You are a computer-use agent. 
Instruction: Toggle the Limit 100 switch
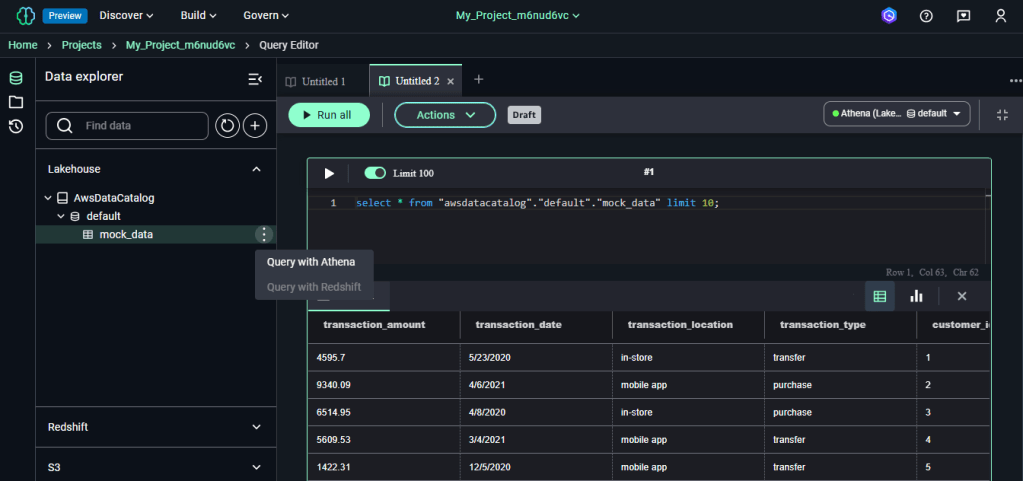(375, 173)
